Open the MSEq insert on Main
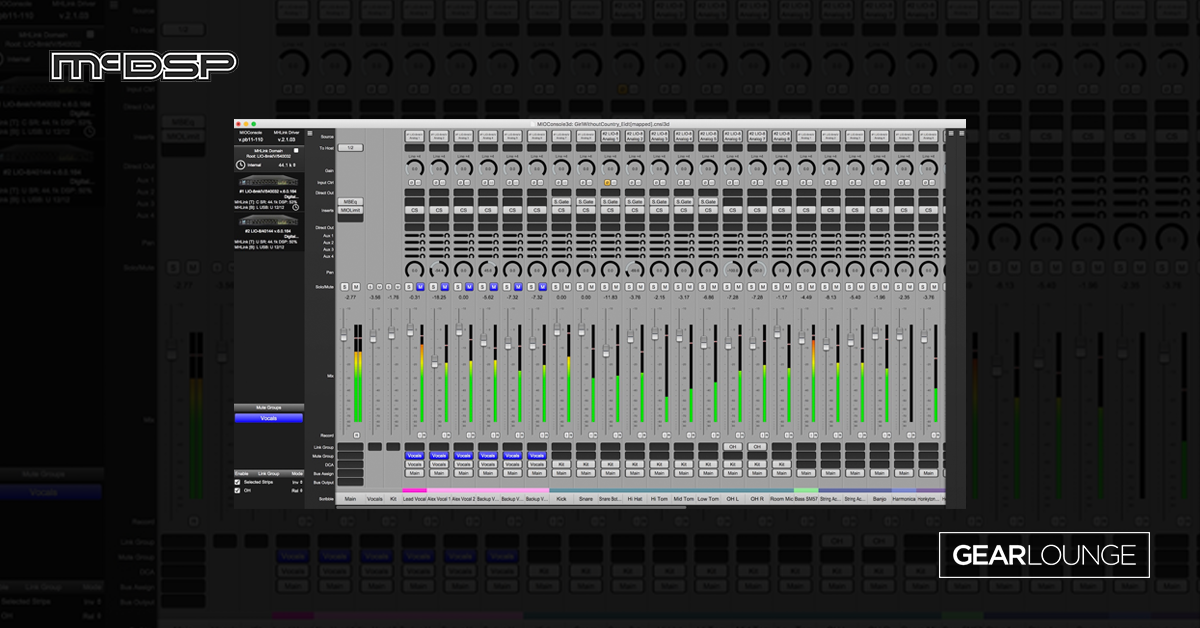Image resolution: width=1200 pixels, height=628 pixels. [x=350, y=201]
